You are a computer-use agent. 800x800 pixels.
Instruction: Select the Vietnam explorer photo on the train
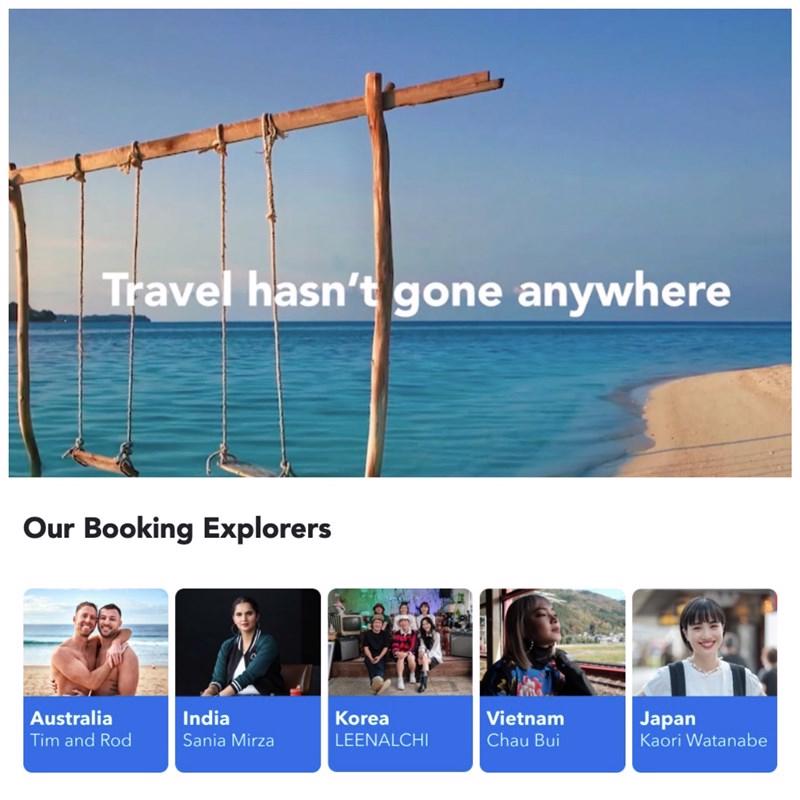coord(553,642)
